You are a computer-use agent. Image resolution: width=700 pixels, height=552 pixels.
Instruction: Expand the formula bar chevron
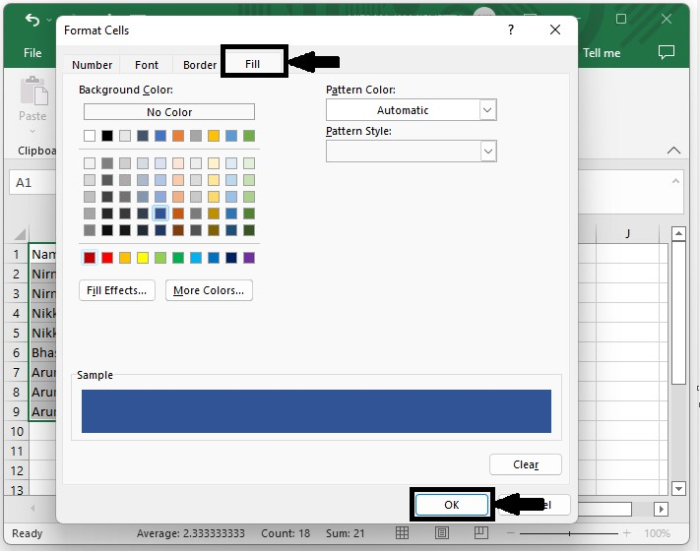(675, 181)
